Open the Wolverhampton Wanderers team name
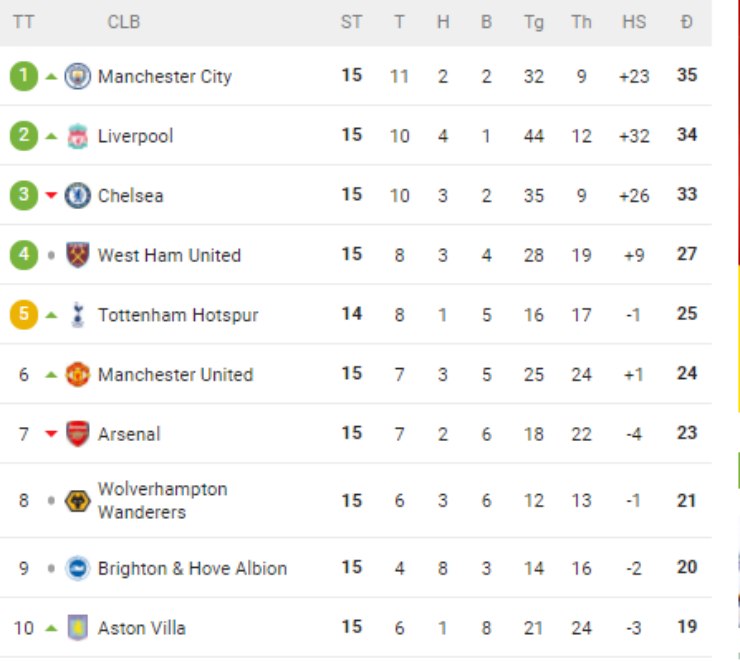This screenshot has width=740, height=661. pos(162,500)
